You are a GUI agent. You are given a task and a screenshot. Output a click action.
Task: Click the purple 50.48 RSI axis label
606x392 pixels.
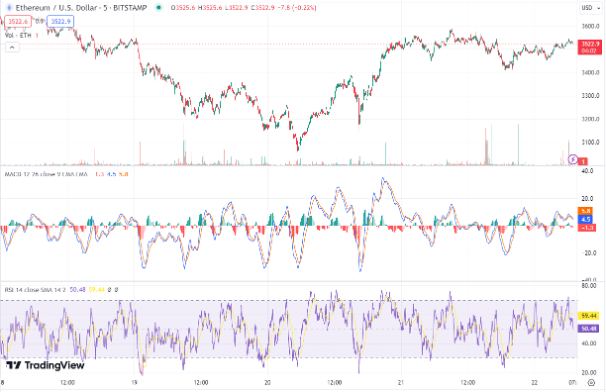pos(588,329)
